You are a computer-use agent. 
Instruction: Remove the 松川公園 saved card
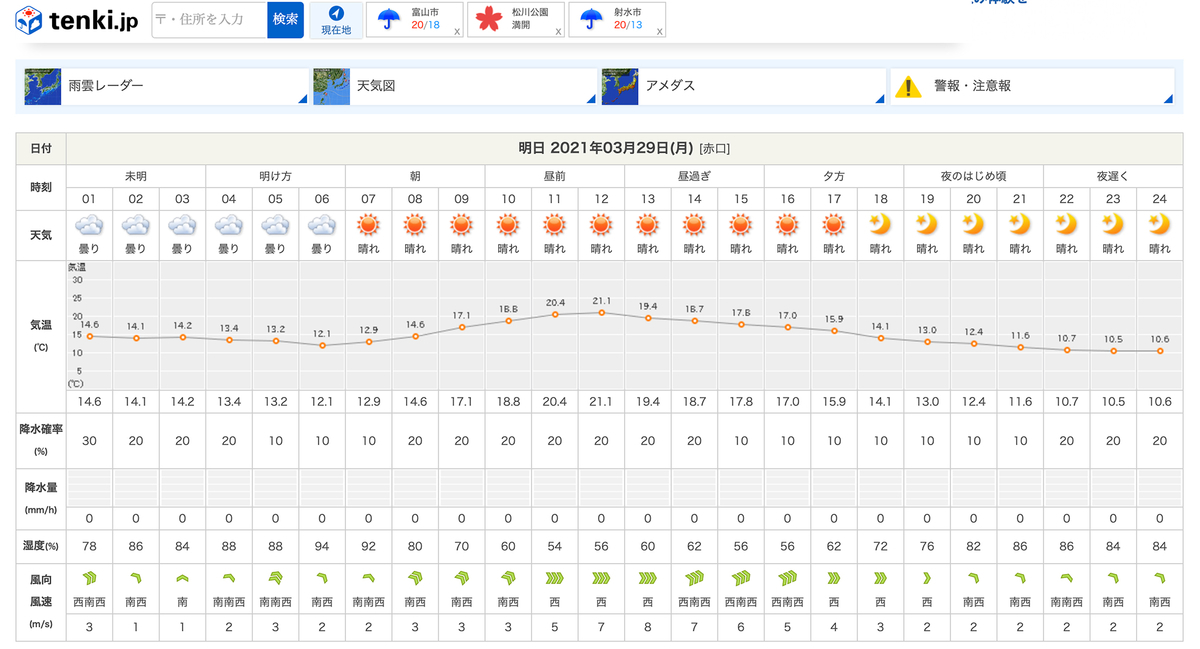pos(558,32)
